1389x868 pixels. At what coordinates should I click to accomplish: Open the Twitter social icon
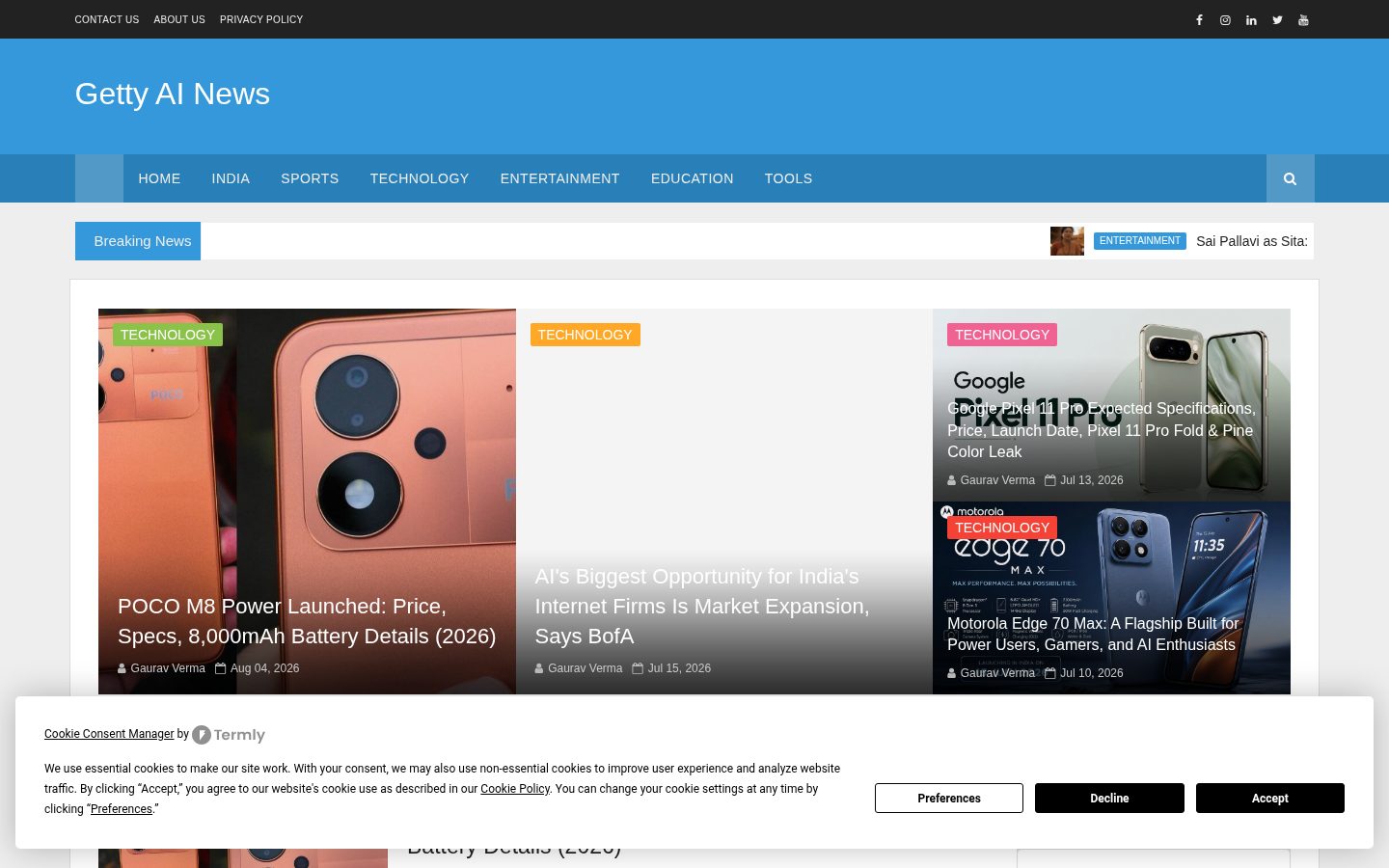pyautogui.click(x=1277, y=19)
